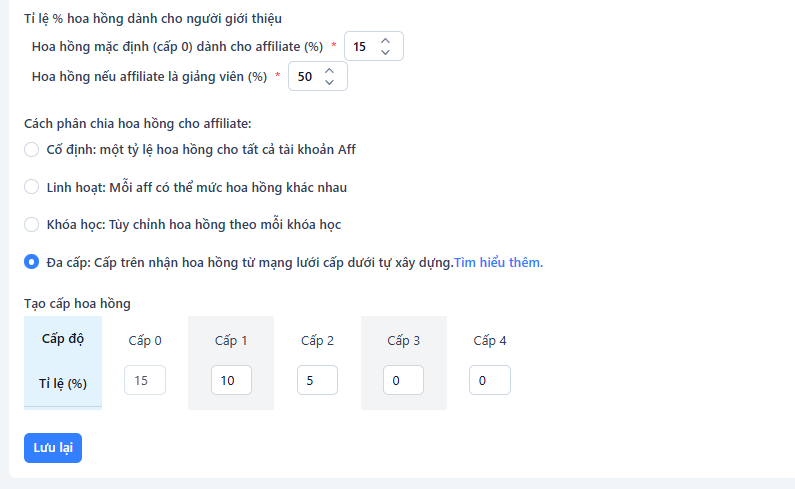
Task: Increase instructor affiliate commission with up arrow
Action: pos(329,70)
